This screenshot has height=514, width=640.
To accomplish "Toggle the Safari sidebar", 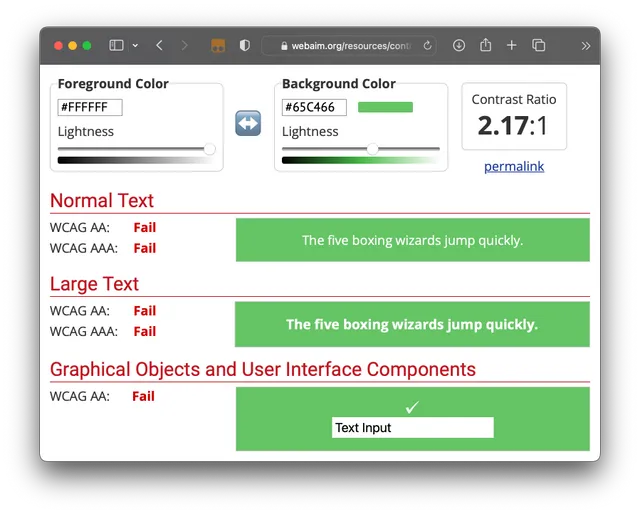I will click(116, 45).
